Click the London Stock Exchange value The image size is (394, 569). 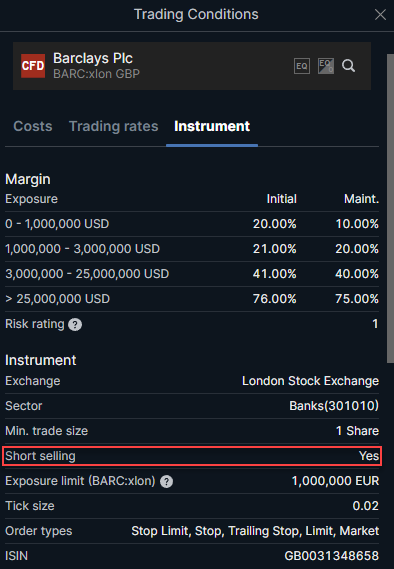311,381
